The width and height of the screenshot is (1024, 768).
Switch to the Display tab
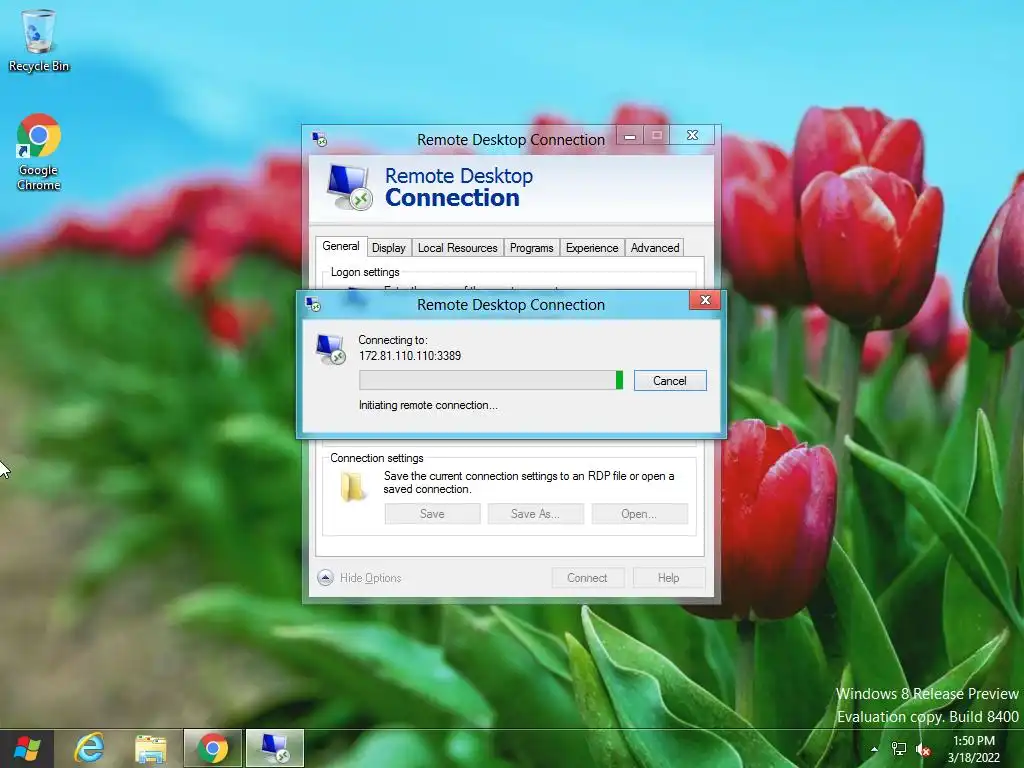coord(389,248)
